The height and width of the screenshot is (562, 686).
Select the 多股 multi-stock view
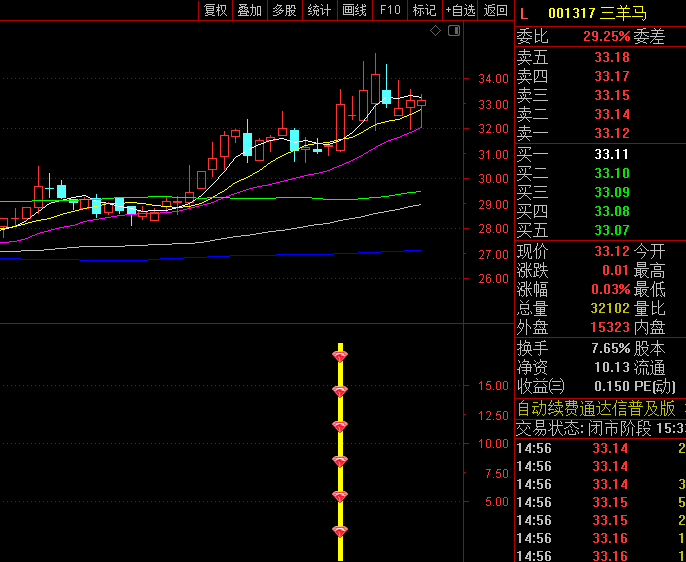(x=284, y=10)
